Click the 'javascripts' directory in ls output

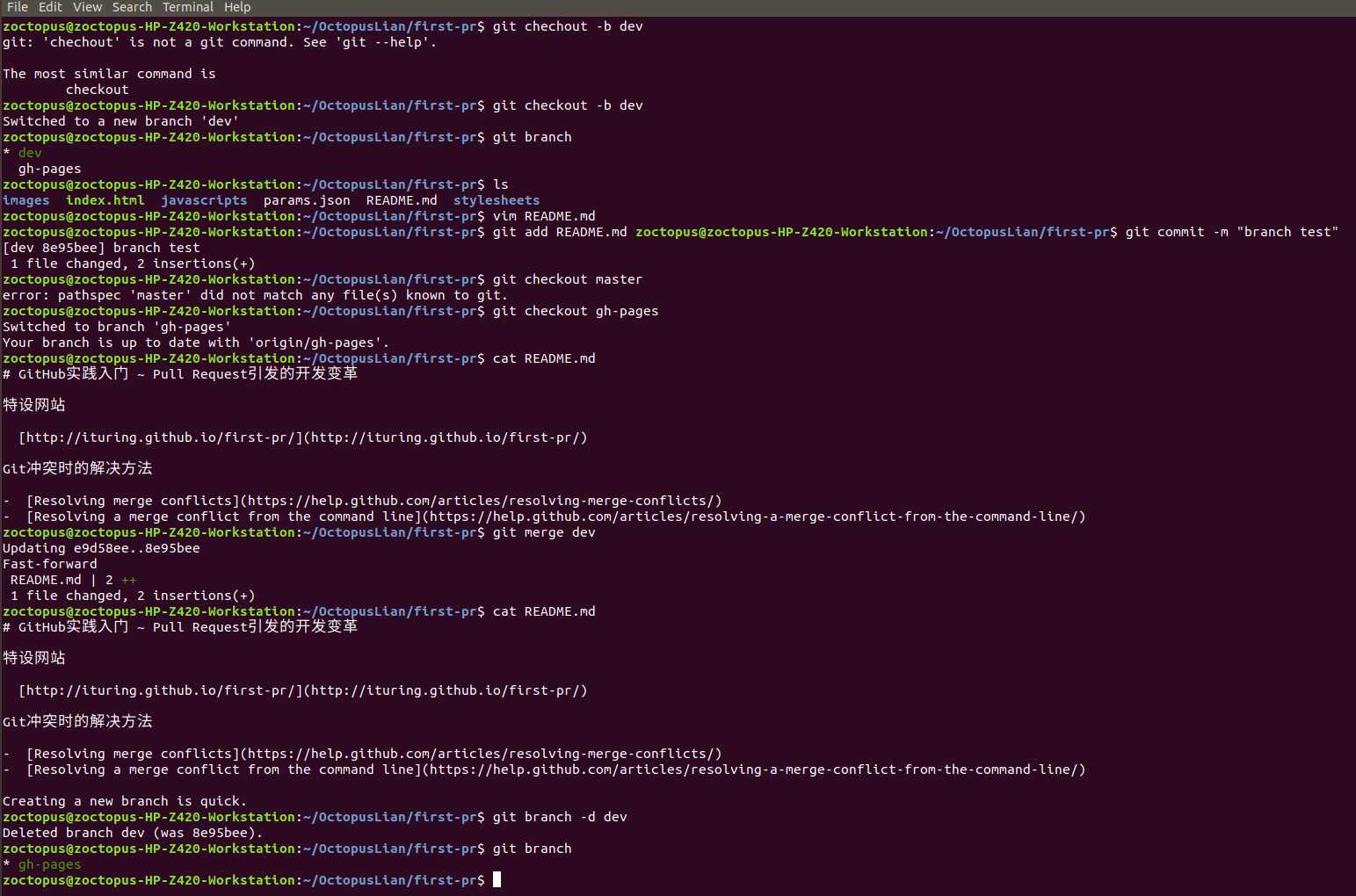tap(204, 200)
